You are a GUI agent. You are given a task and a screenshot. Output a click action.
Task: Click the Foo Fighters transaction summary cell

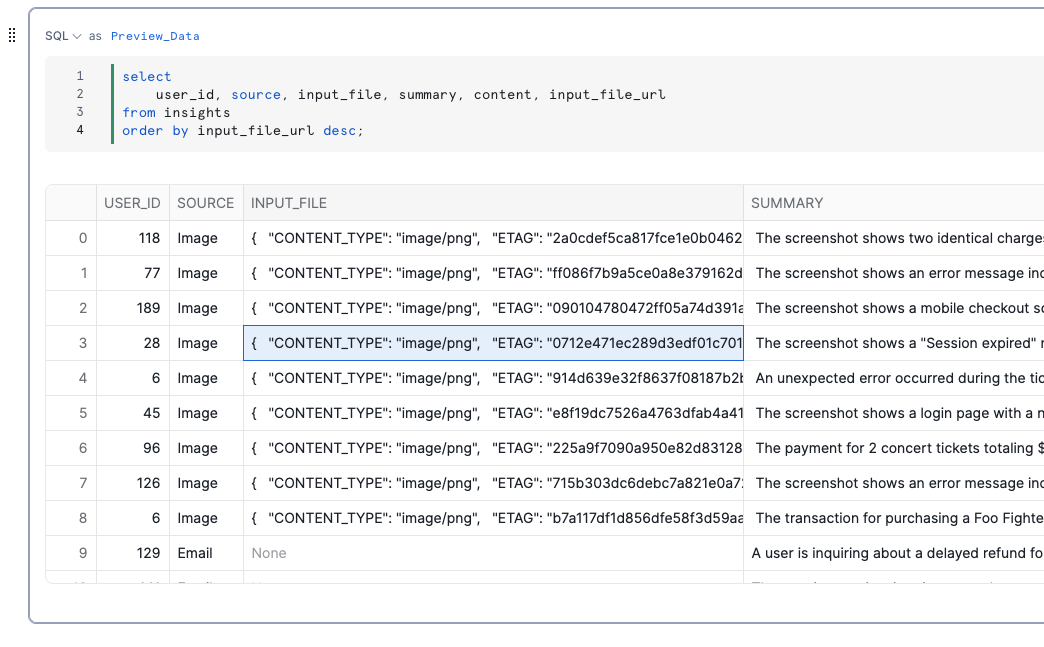895,518
